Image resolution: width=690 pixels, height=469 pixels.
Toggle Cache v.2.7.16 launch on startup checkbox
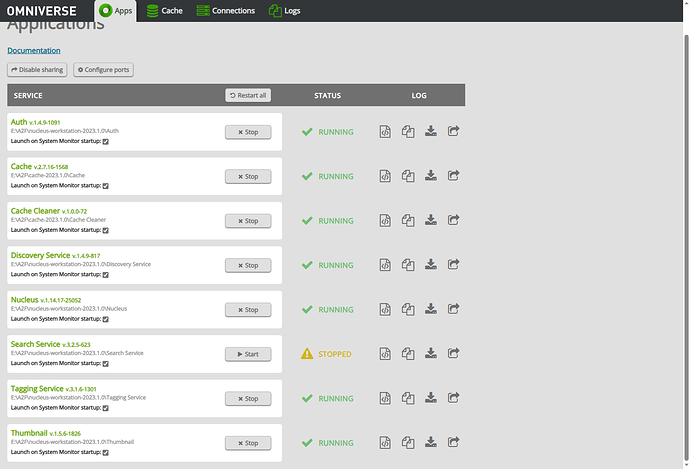pyautogui.click(x=106, y=186)
